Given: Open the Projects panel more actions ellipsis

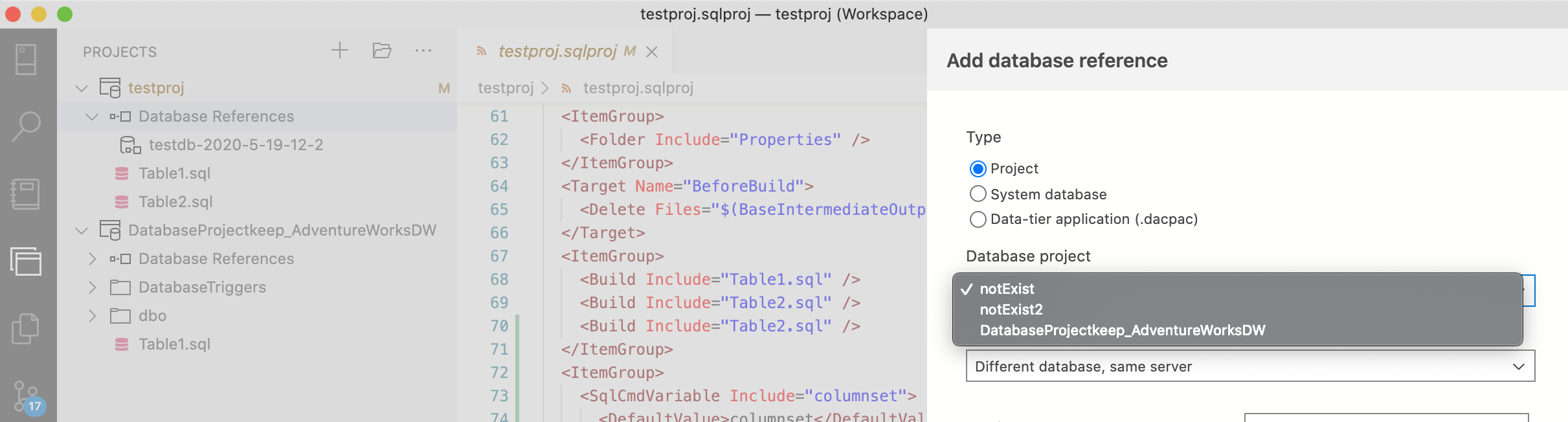Looking at the screenshot, I should (x=423, y=50).
